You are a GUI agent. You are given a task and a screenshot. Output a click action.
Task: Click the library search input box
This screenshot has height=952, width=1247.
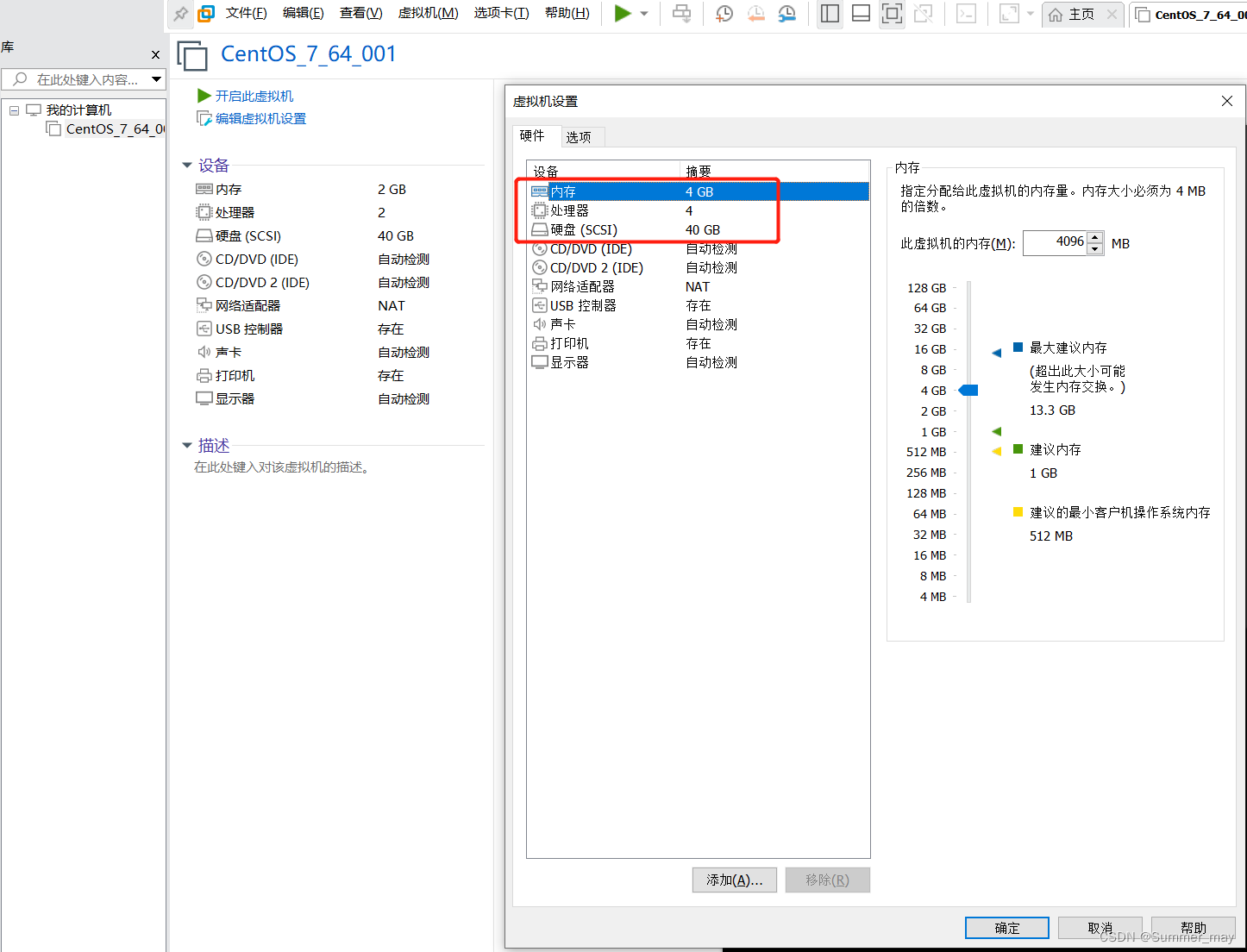click(x=85, y=79)
